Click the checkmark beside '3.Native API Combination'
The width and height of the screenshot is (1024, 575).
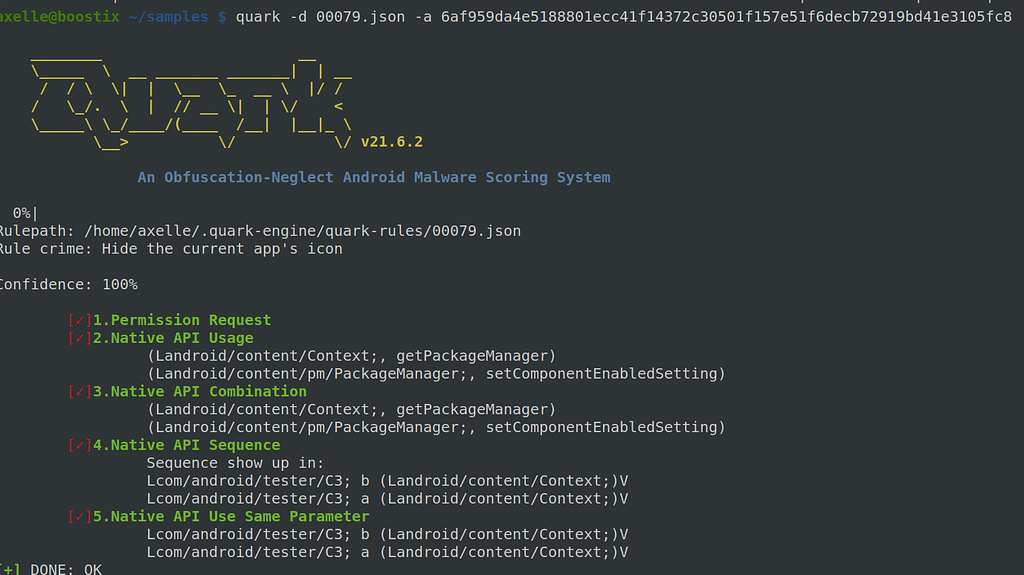pos(80,391)
